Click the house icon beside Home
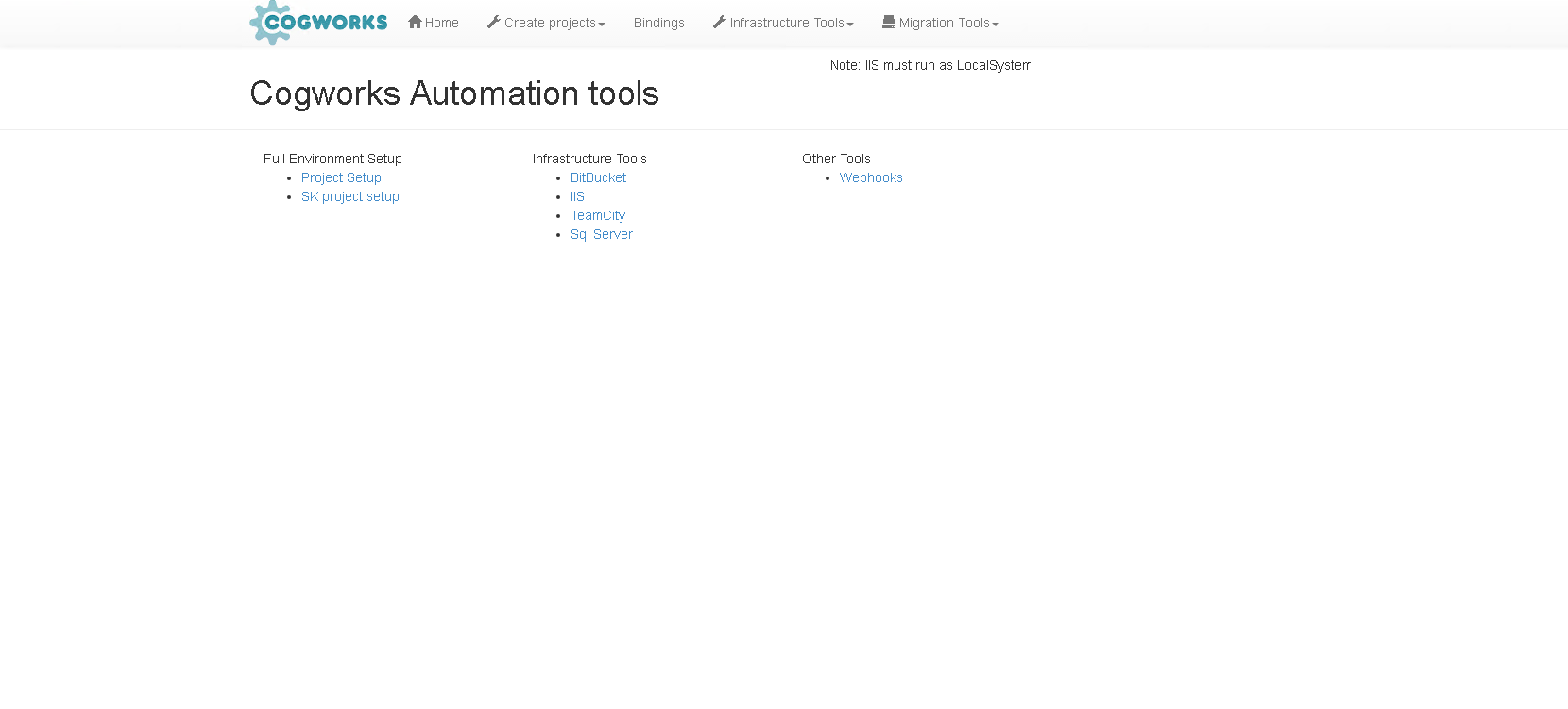 pos(415,22)
